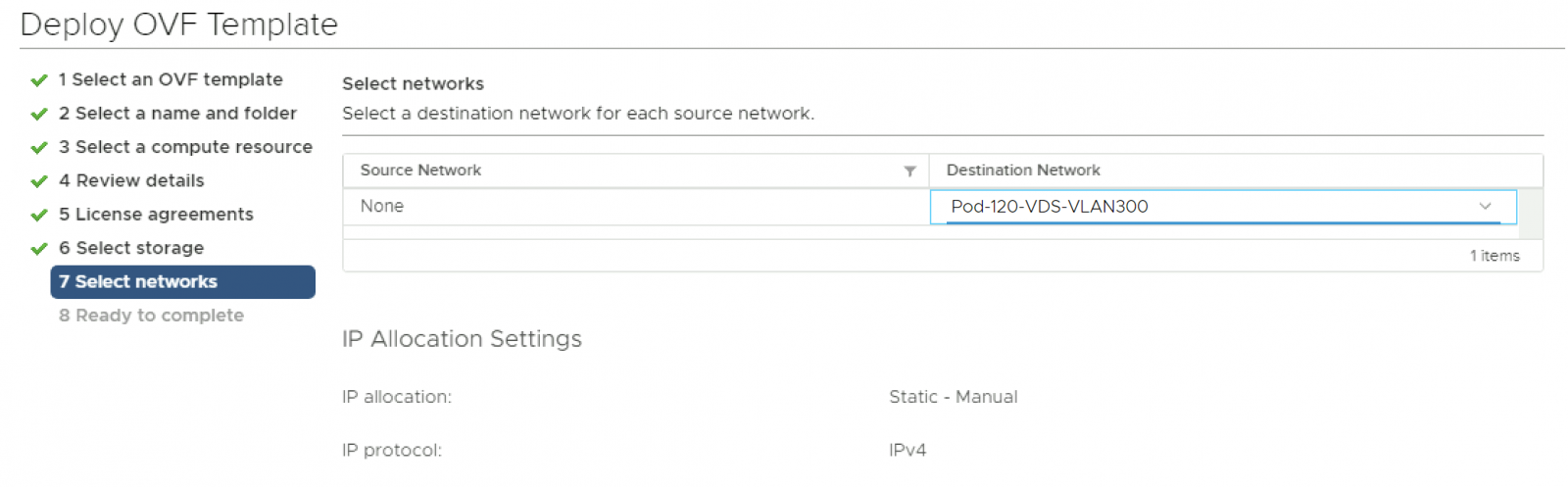The height and width of the screenshot is (487, 1568).
Task: Go to step 2 Select a name and folder
Action: point(177,114)
